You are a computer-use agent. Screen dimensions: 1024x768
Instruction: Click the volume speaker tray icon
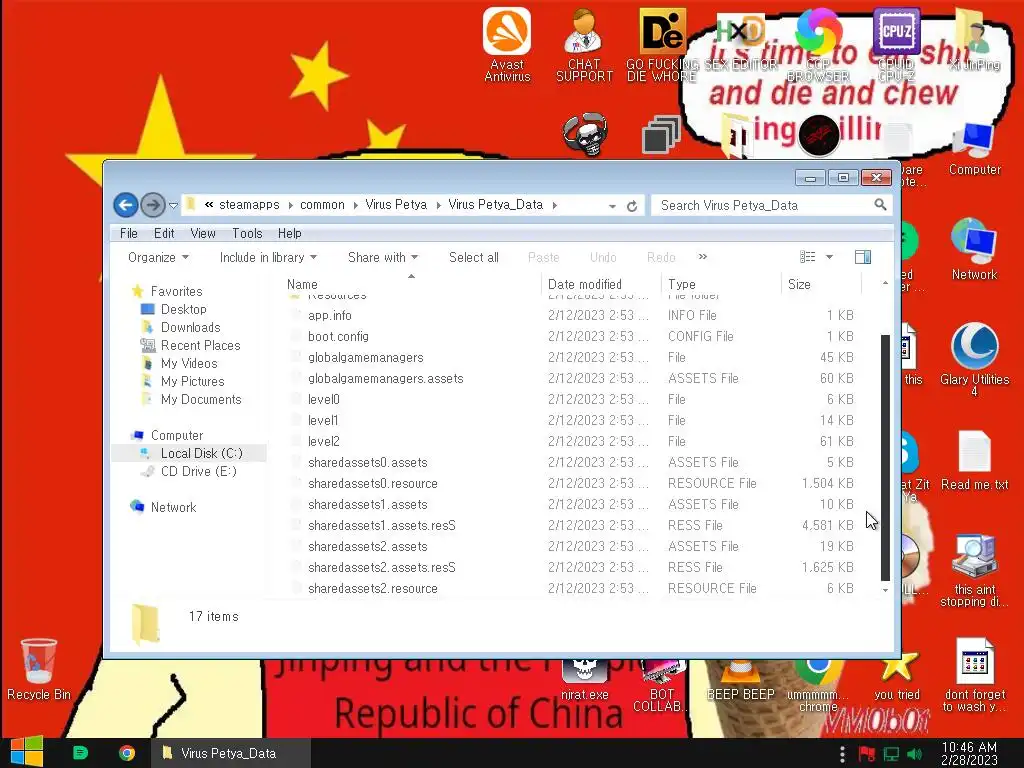tap(914, 754)
